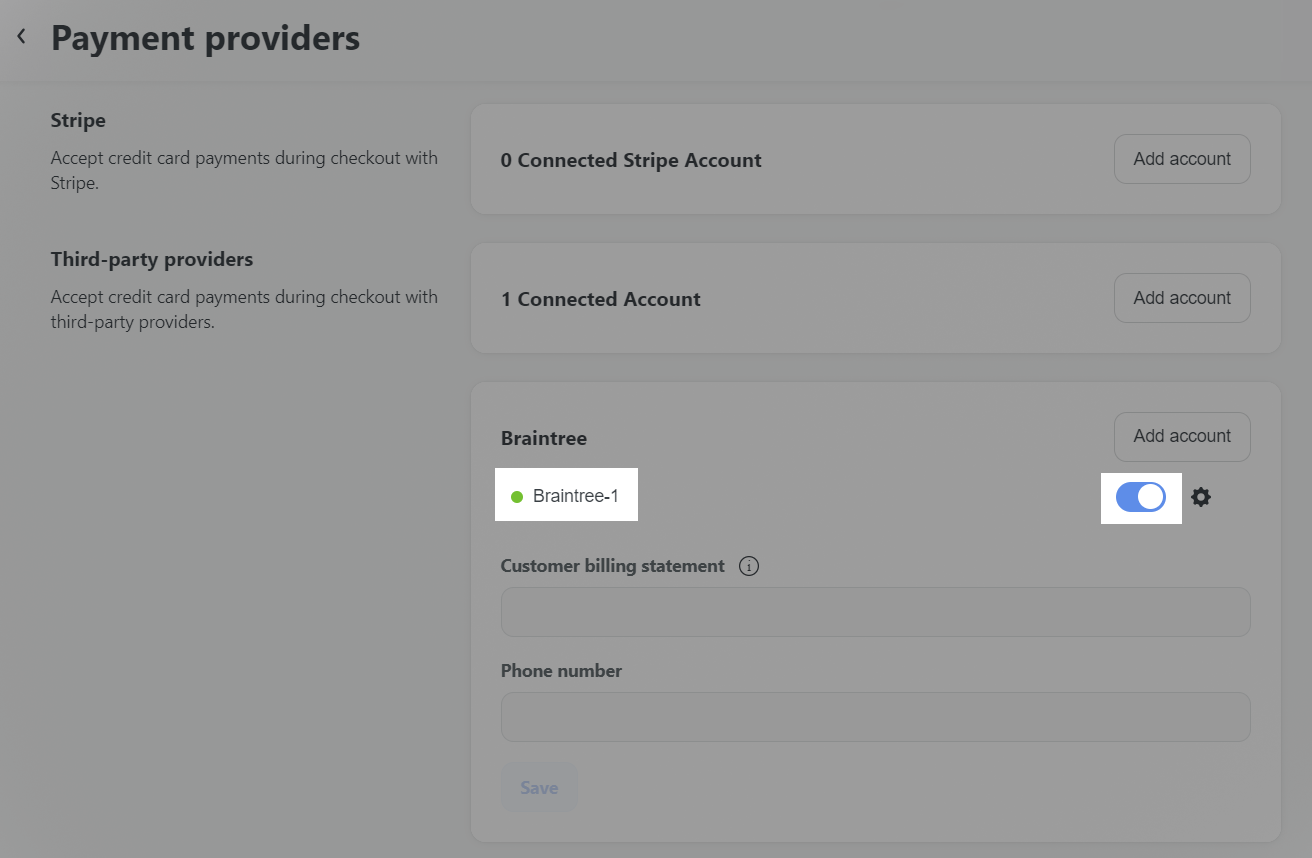Click the Braintree card heading

coord(544,438)
